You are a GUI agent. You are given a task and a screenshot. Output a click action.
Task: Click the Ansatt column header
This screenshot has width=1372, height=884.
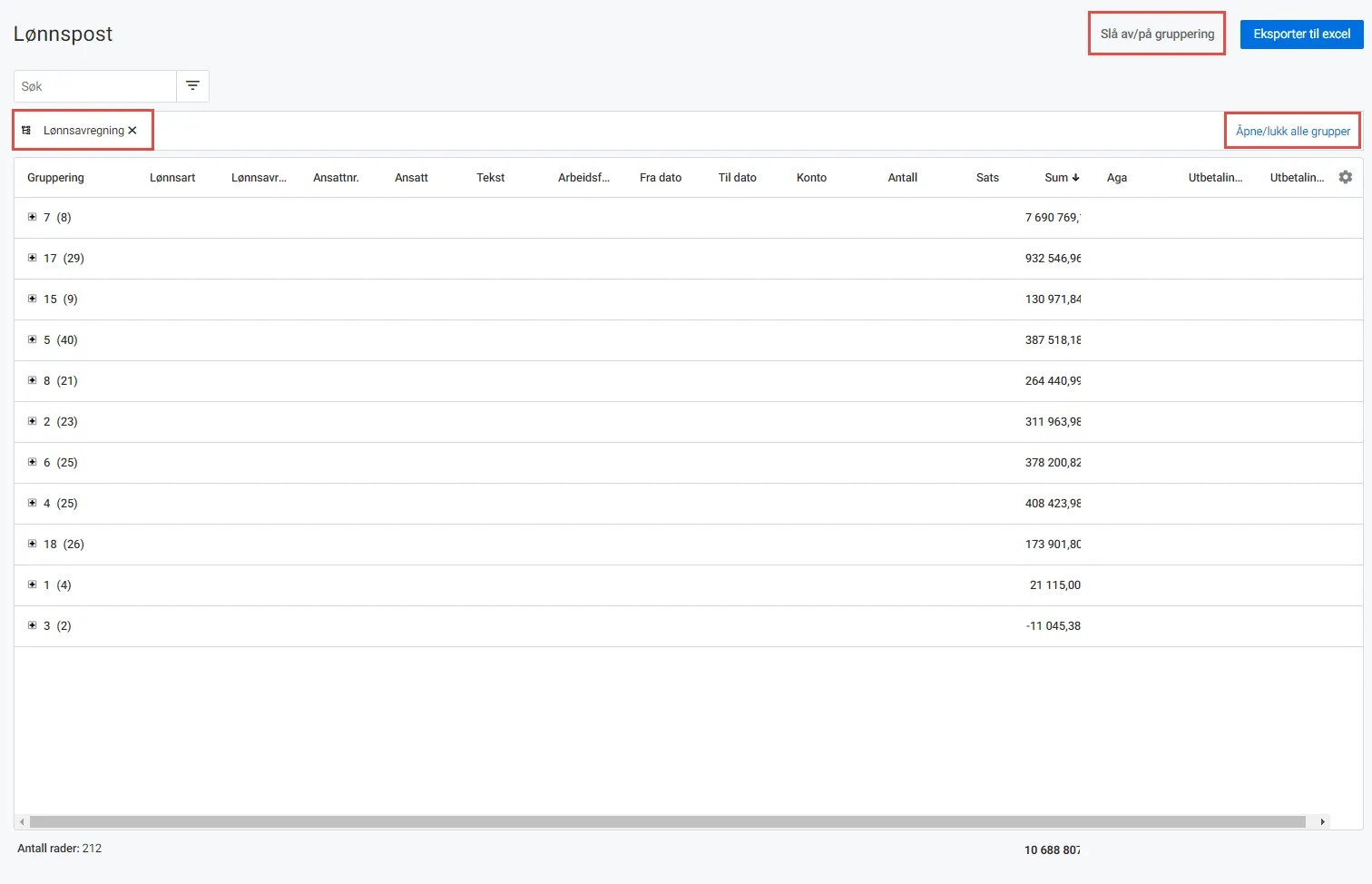tap(411, 178)
